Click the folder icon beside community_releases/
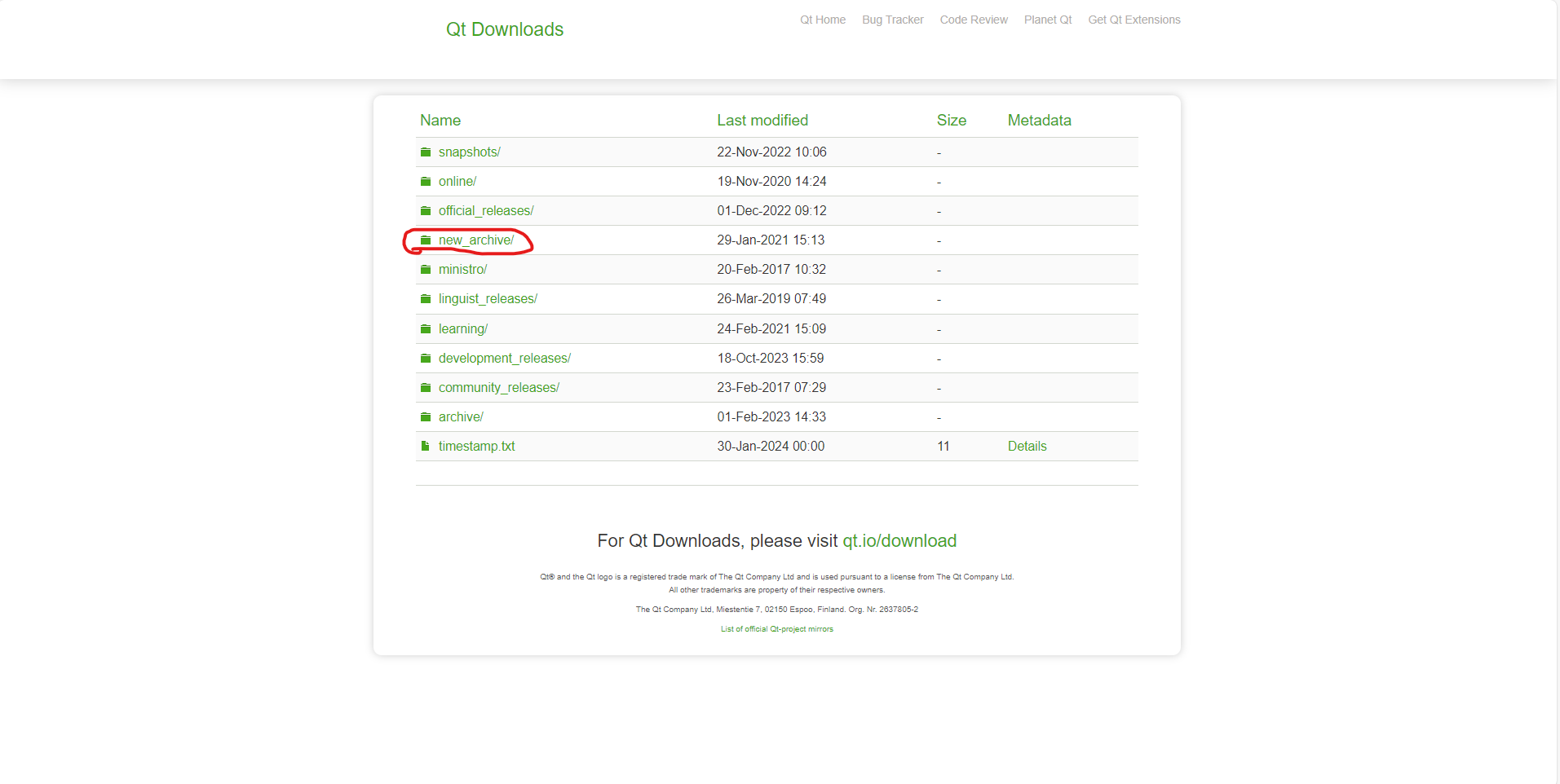The width and height of the screenshot is (1560, 784). 426,388
